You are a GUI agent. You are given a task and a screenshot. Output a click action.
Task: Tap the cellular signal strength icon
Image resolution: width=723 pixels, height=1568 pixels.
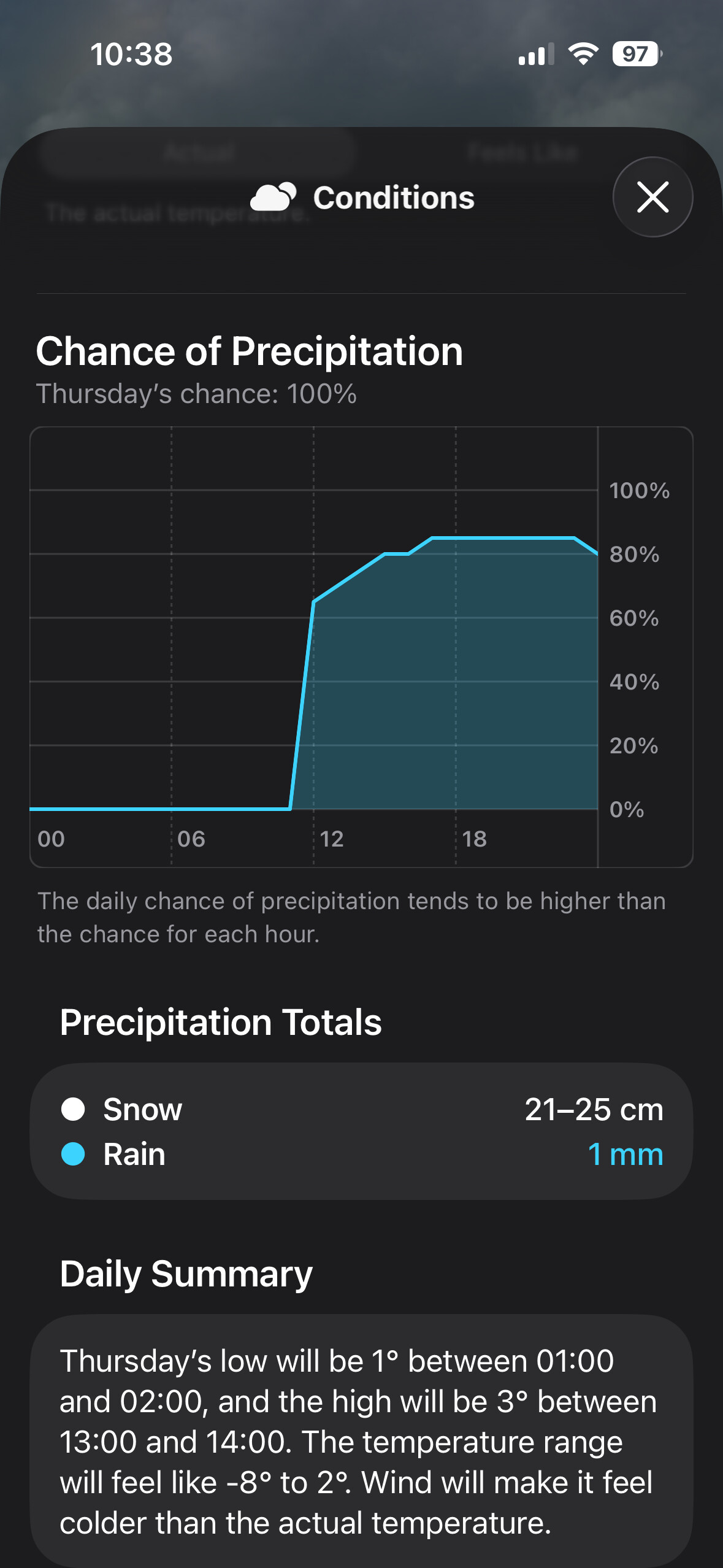click(x=536, y=54)
